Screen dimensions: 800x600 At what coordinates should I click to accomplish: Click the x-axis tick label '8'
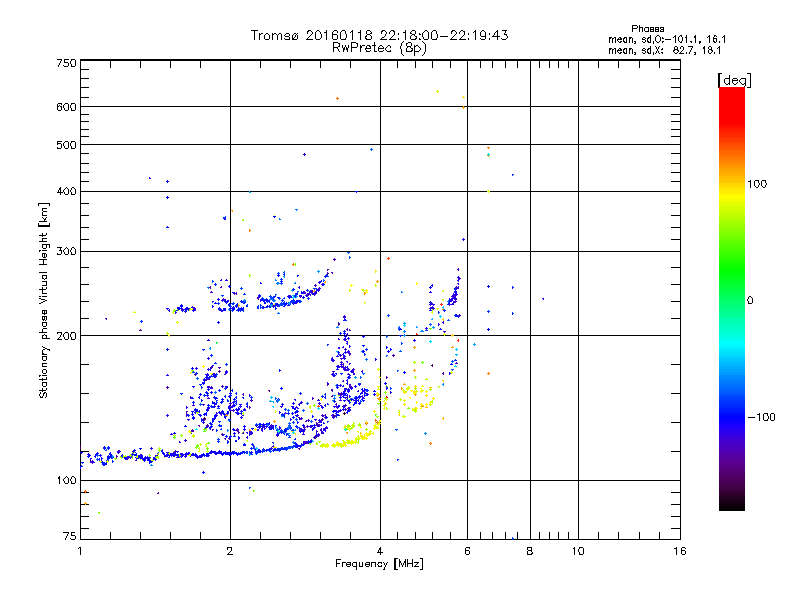pos(530,551)
